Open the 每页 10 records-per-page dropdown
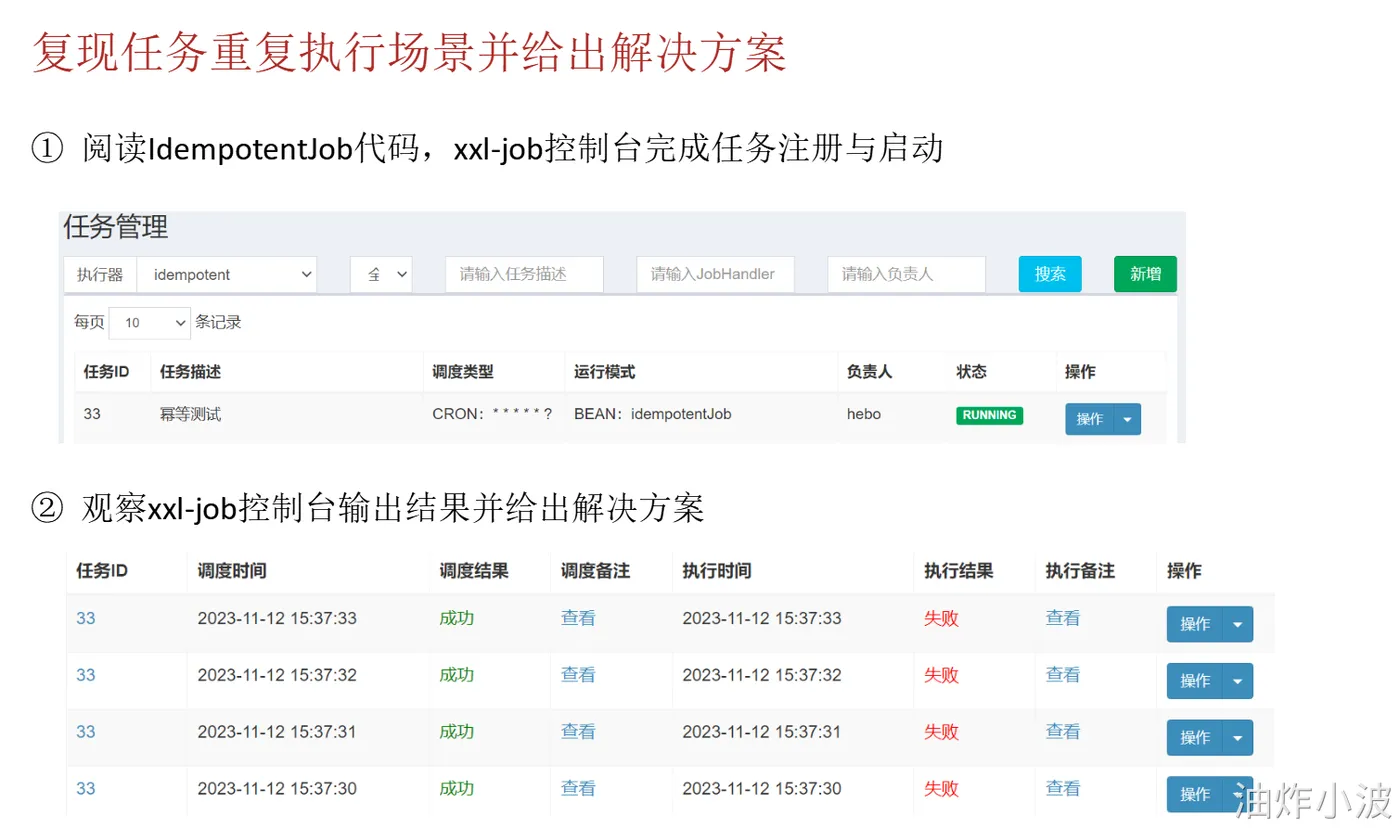This screenshot has height=828, width=1400. (x=150, y=323)
